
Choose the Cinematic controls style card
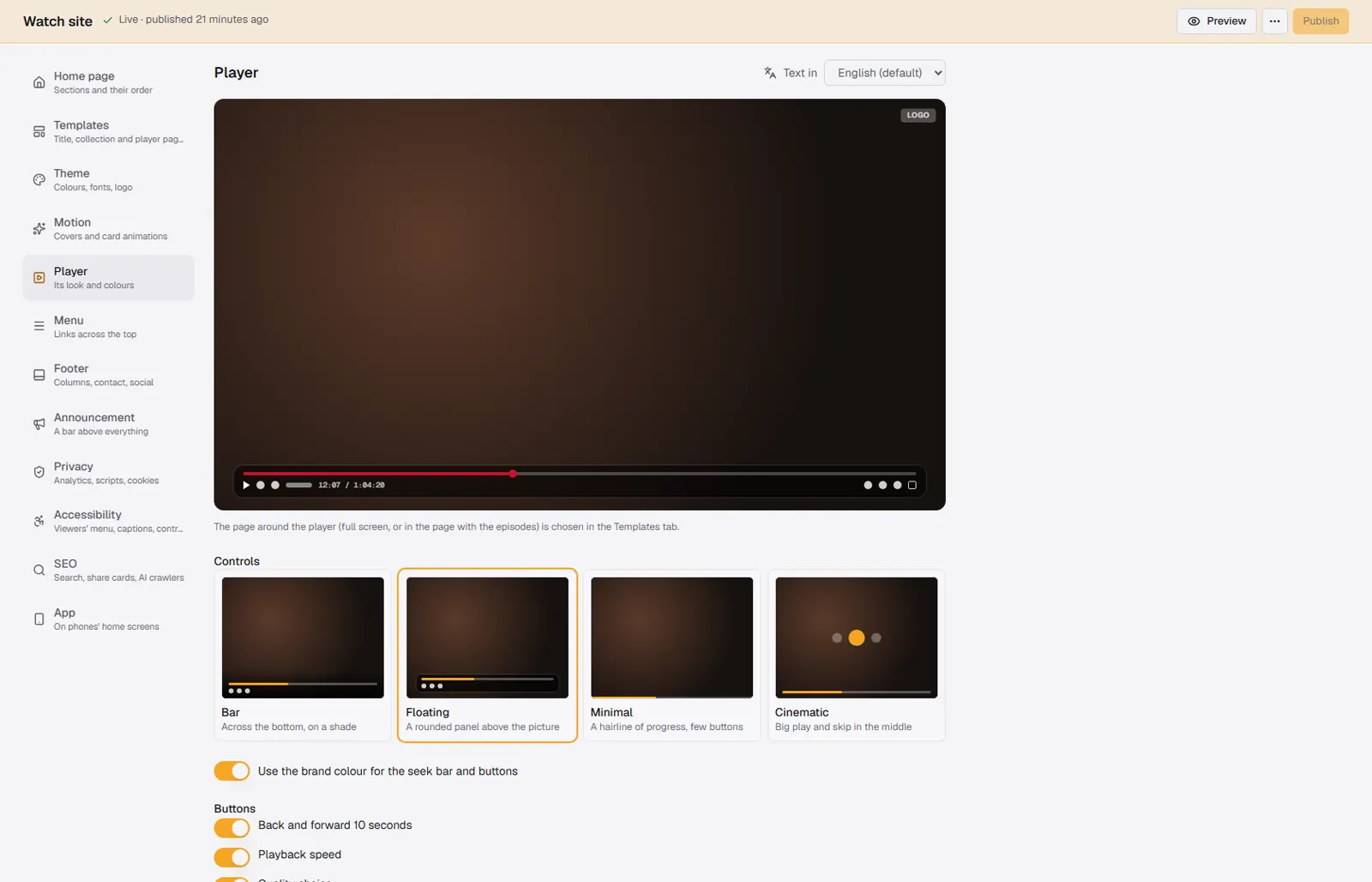click(x=856, y=655)
